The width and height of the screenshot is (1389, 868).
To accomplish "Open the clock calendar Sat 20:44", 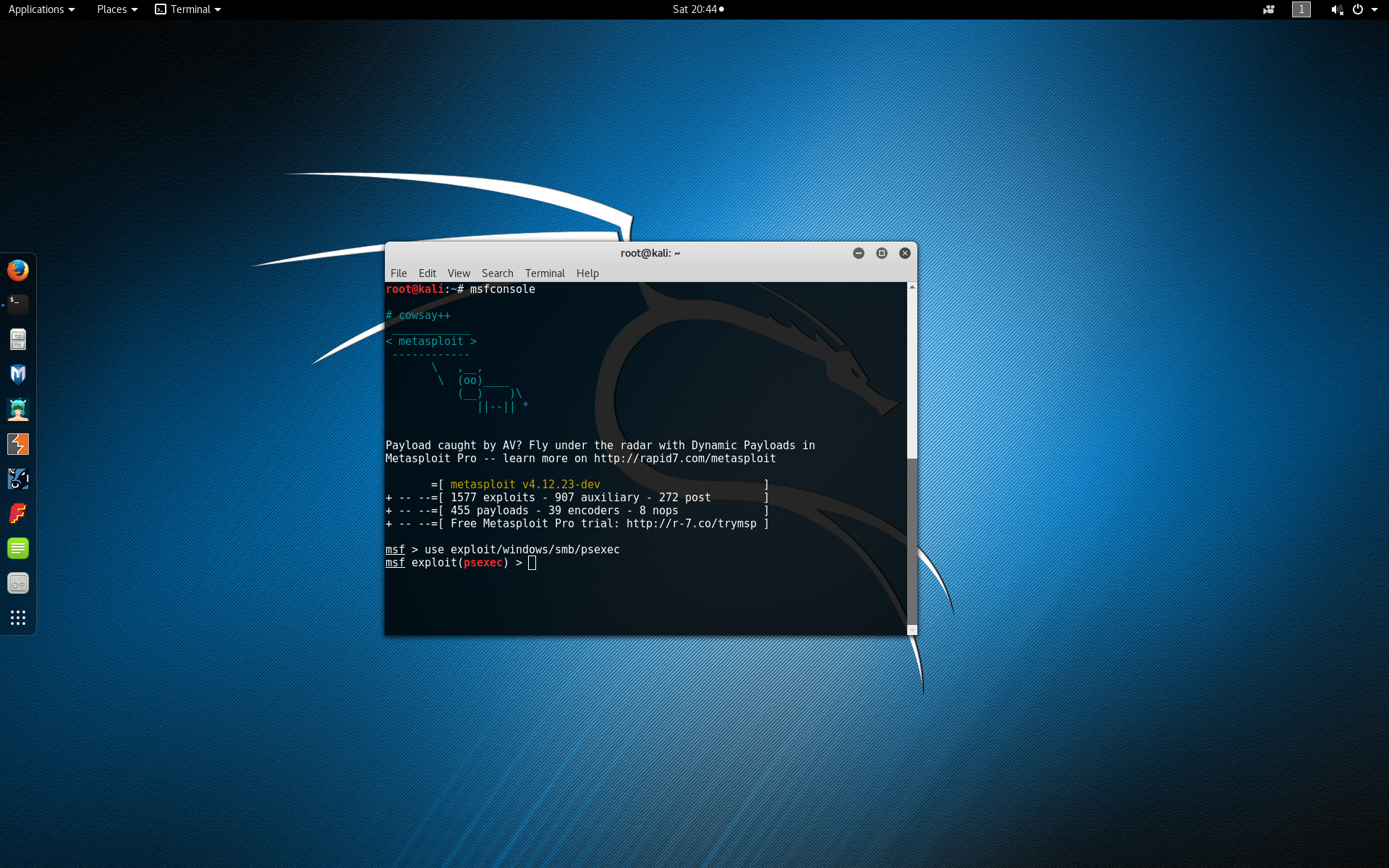I will [698, 9].
